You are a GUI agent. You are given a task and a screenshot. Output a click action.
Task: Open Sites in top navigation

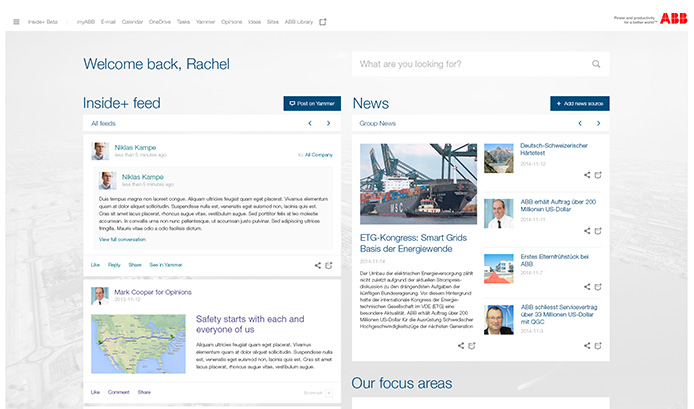[273, 22]
